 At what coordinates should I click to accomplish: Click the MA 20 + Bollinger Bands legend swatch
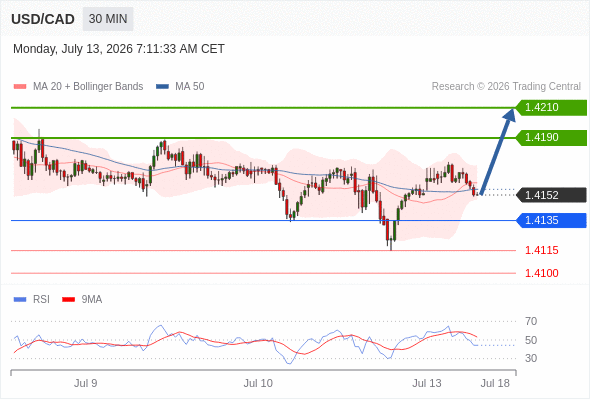tap(20, 87)
